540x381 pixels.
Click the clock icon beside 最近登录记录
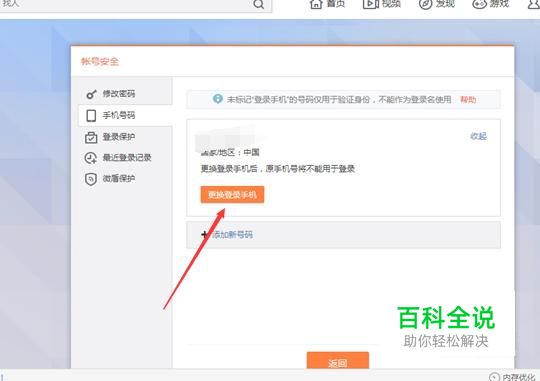pos(91,158)
